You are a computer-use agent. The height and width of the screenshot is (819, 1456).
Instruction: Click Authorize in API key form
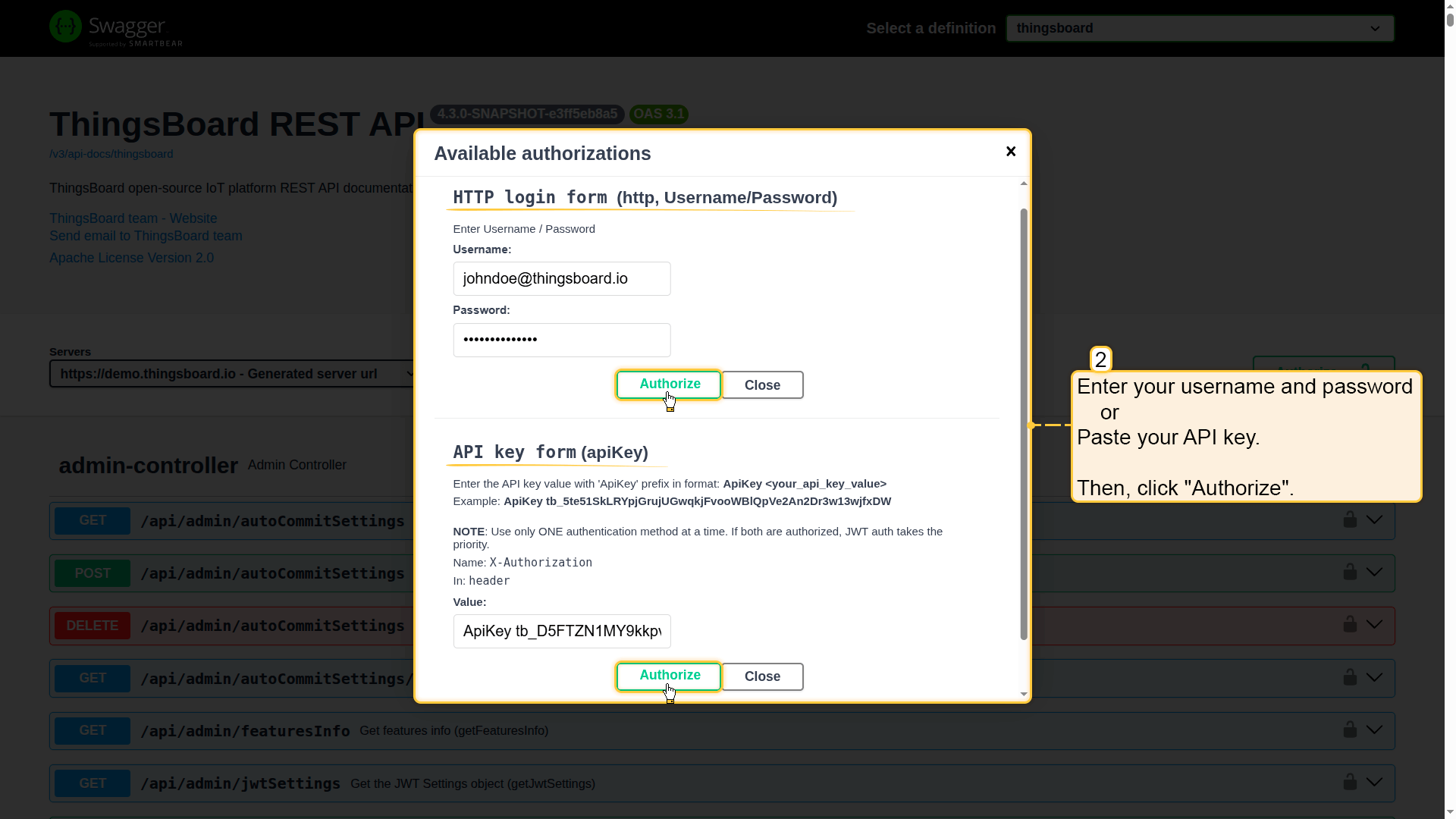(669, 676)
